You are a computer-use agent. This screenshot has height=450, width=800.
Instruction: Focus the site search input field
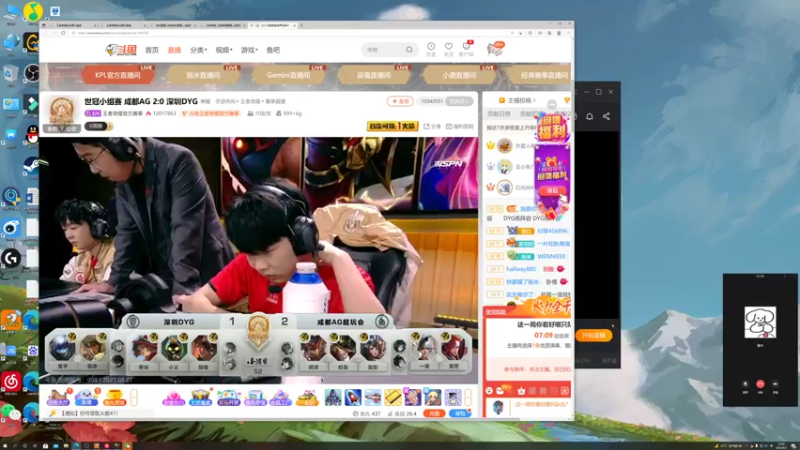[x=384, y=49]
